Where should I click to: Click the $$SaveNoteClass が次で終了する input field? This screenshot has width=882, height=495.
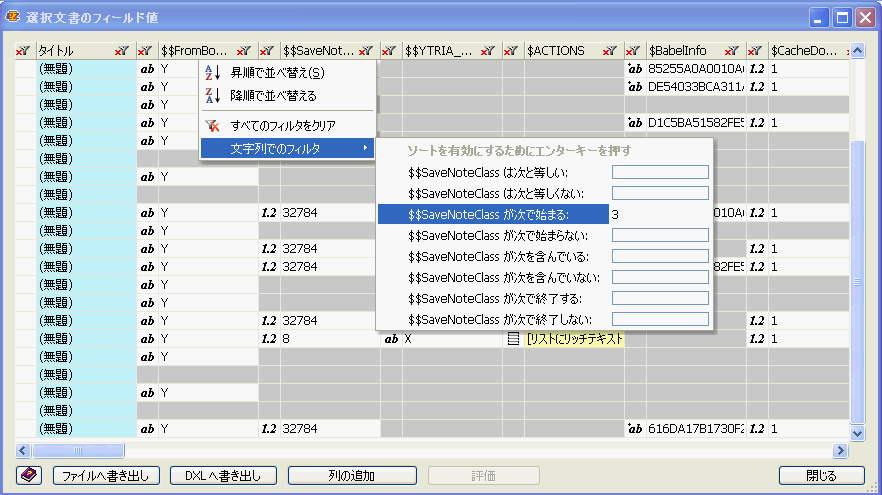click(x=660, y=298)
